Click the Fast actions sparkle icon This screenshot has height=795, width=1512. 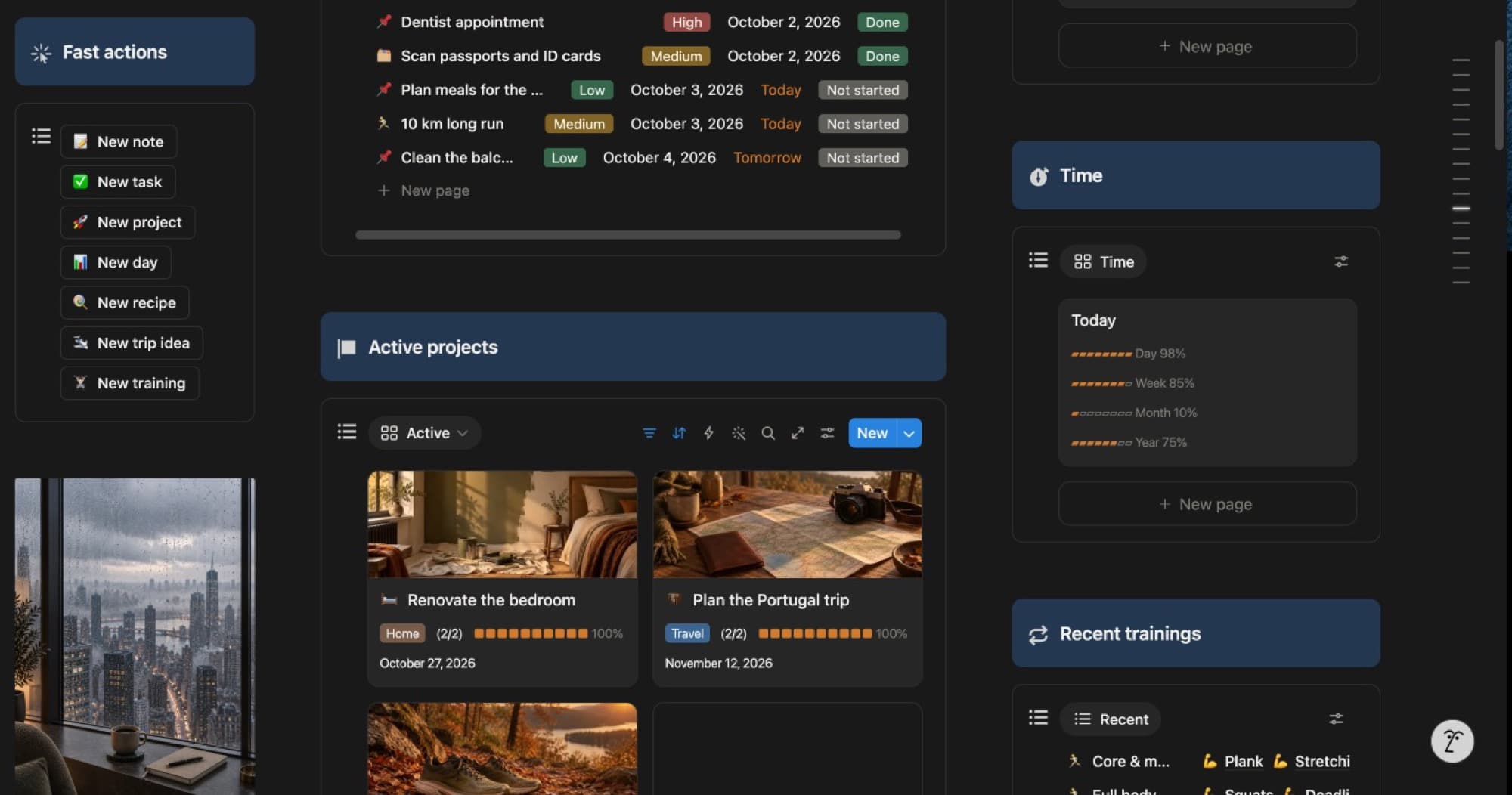pyautogui.click(x=41, y=53)
